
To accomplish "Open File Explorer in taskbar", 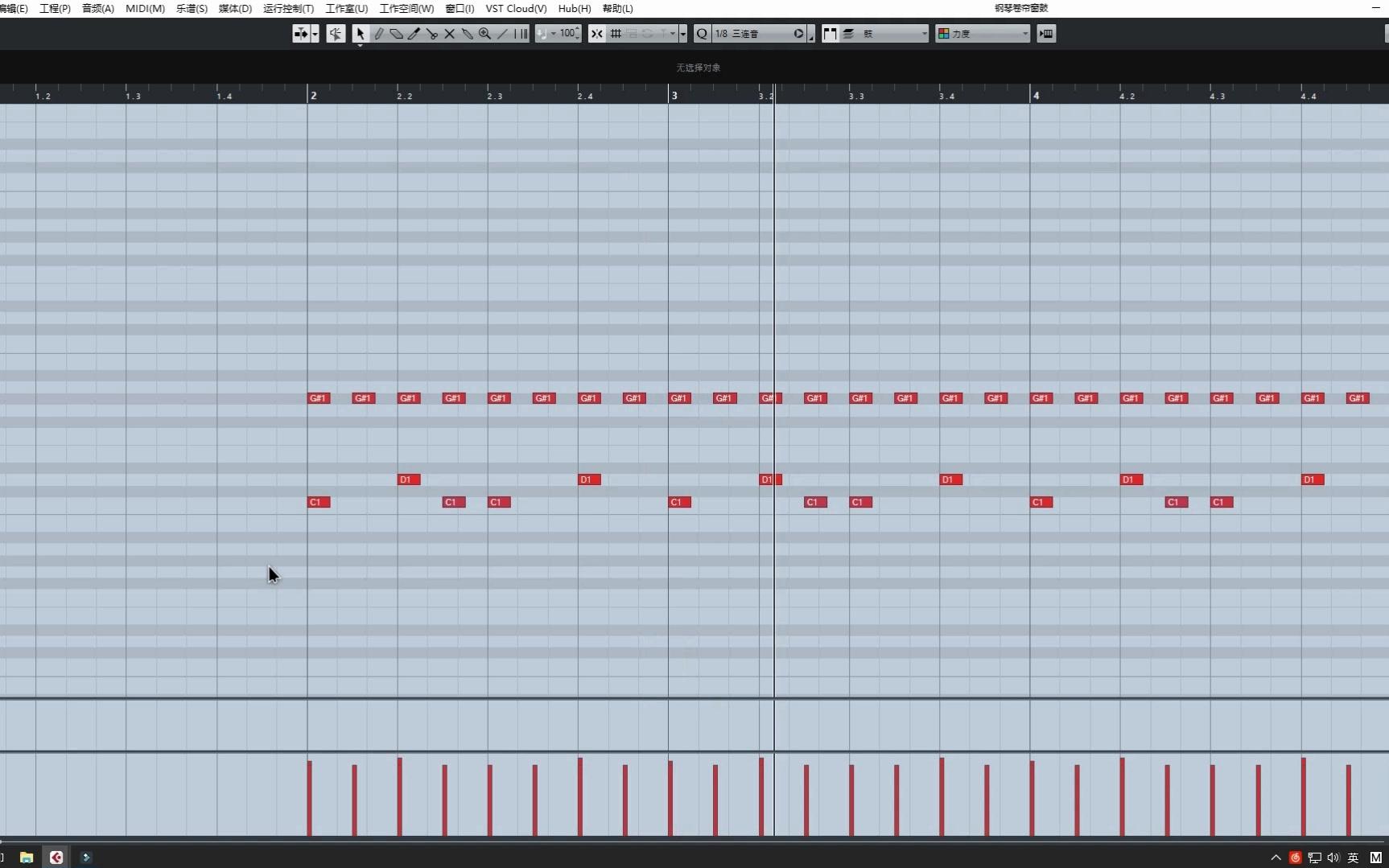I will click(27, 858).
